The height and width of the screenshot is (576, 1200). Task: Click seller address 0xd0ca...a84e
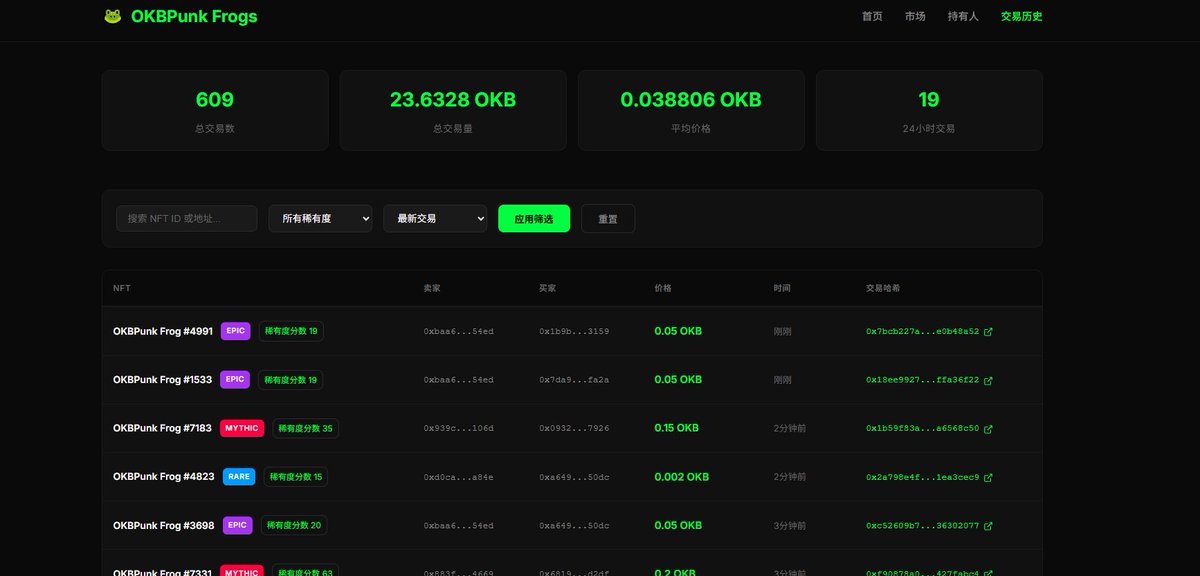pyautogui.click(x=458, y=477)
